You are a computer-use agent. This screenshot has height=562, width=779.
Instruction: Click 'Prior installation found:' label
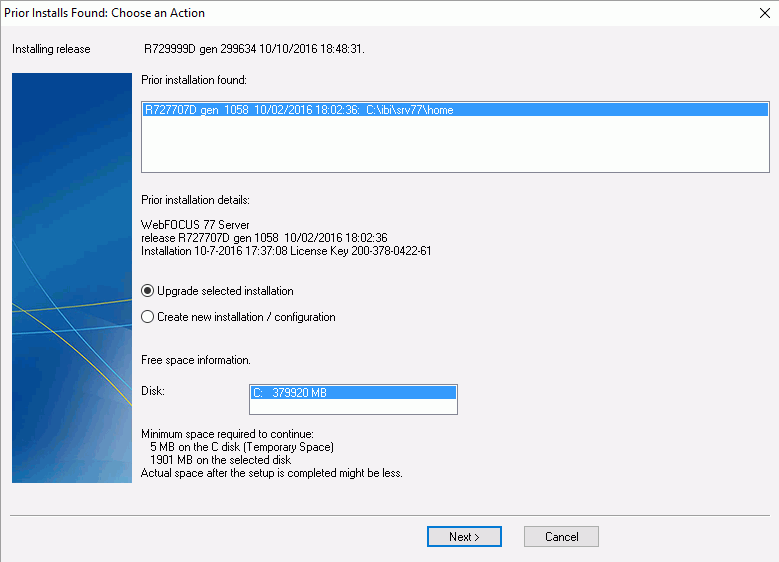[x=194, y=80]
